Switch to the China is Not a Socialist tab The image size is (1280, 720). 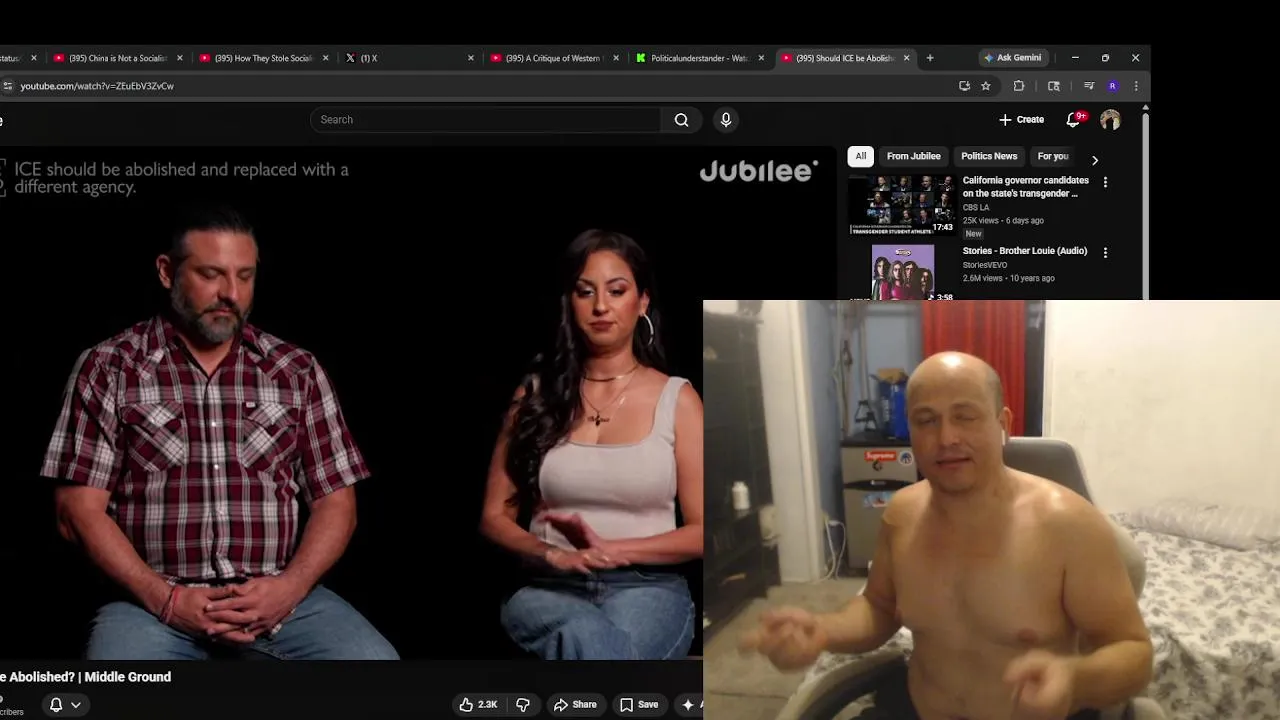110,58
